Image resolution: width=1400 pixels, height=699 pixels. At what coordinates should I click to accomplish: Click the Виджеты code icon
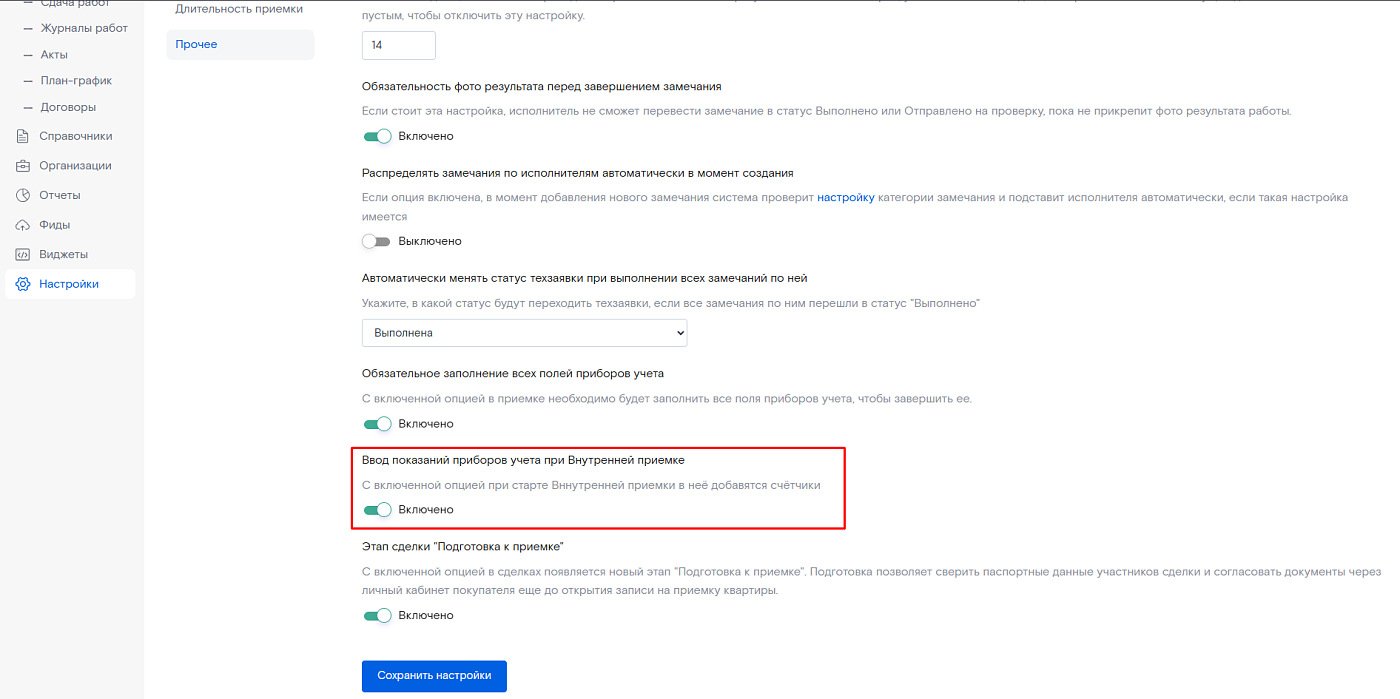pyautogui.click(x=22, y=254)
